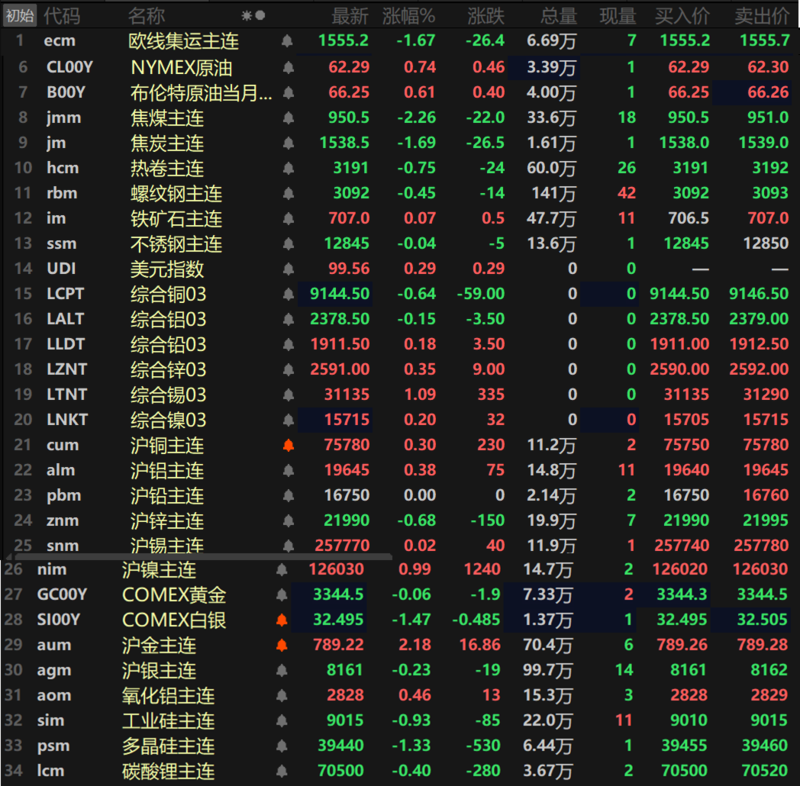Select the 初始 tab
Screen dimensions: 800x786
(x=20, y=16)
